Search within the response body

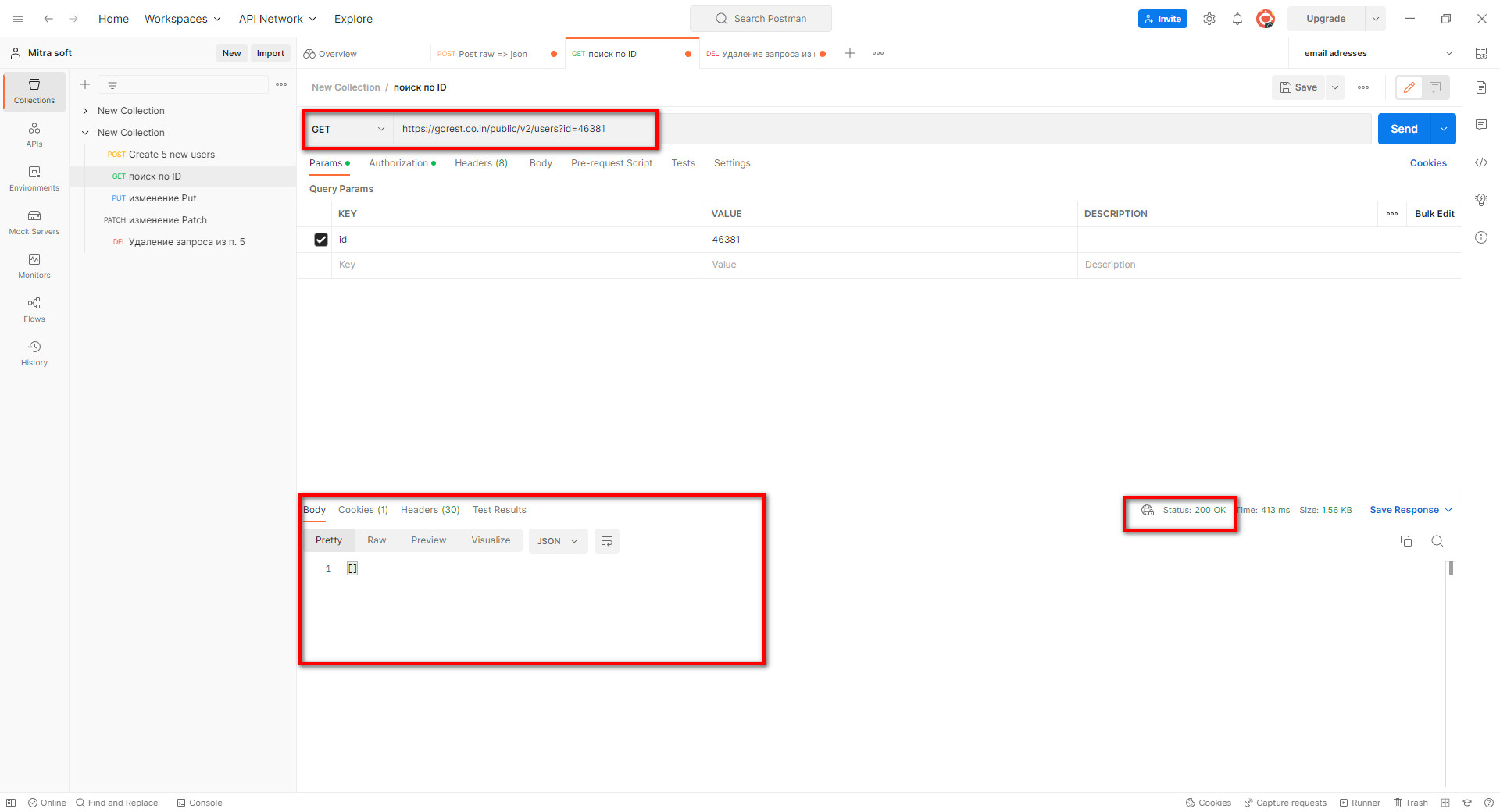point(1437,541)
